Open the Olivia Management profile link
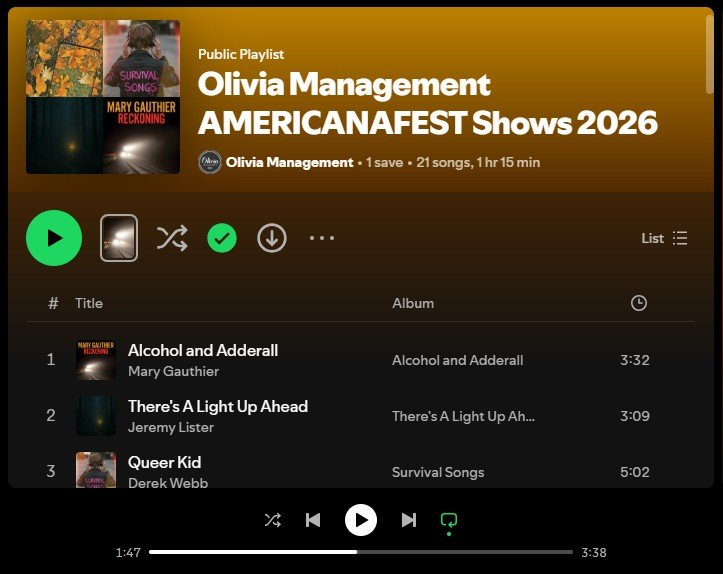Image resolution: width=723 pixels, height=574 pixels. [x=290, y=162]
